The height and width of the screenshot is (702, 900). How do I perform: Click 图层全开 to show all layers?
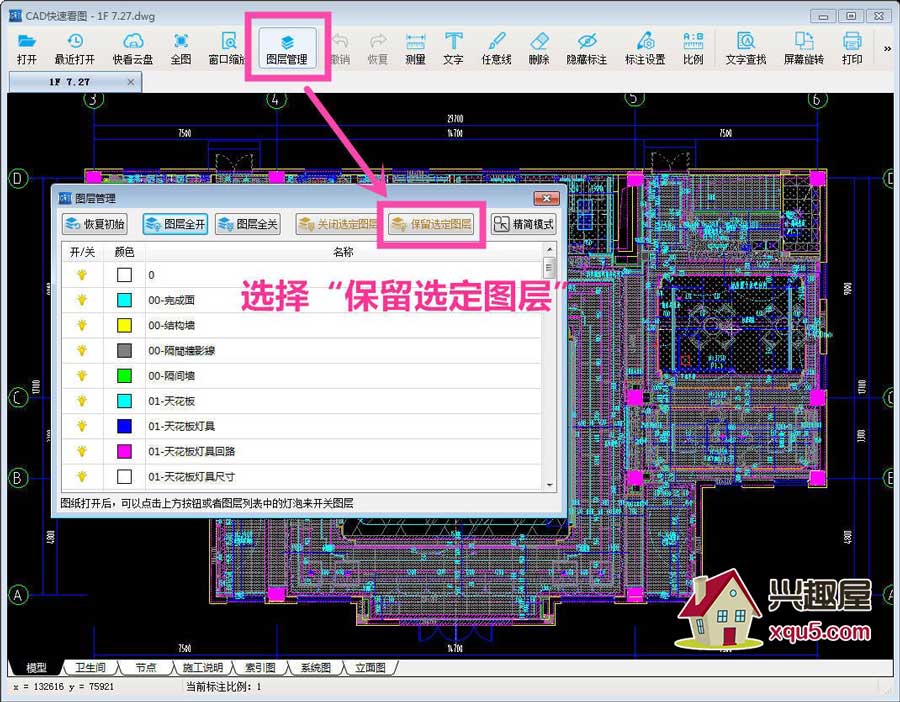[x=175, y=224]
